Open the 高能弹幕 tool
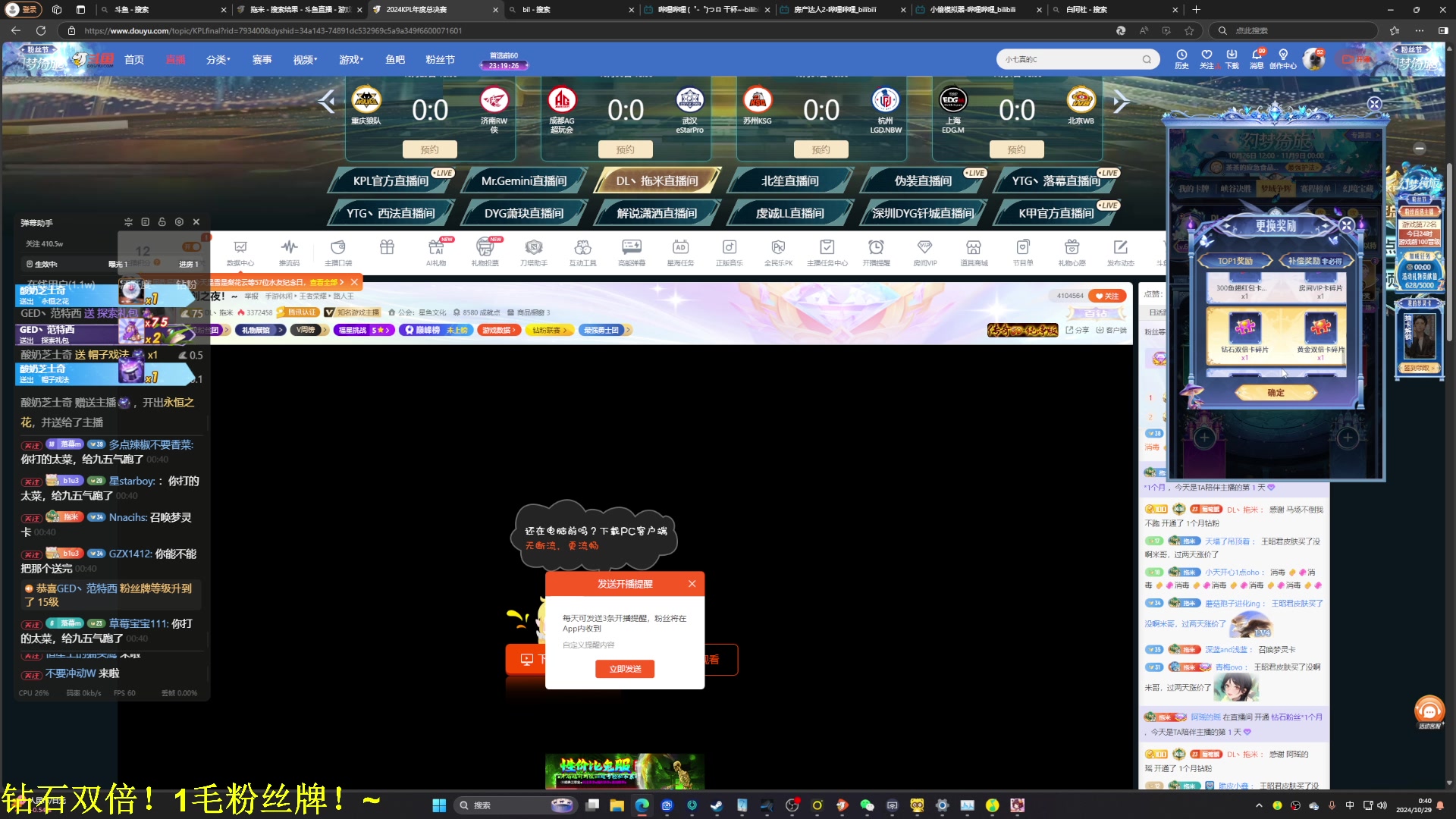The width and height of the screenshot is (1456, 819). coord(632,253)
